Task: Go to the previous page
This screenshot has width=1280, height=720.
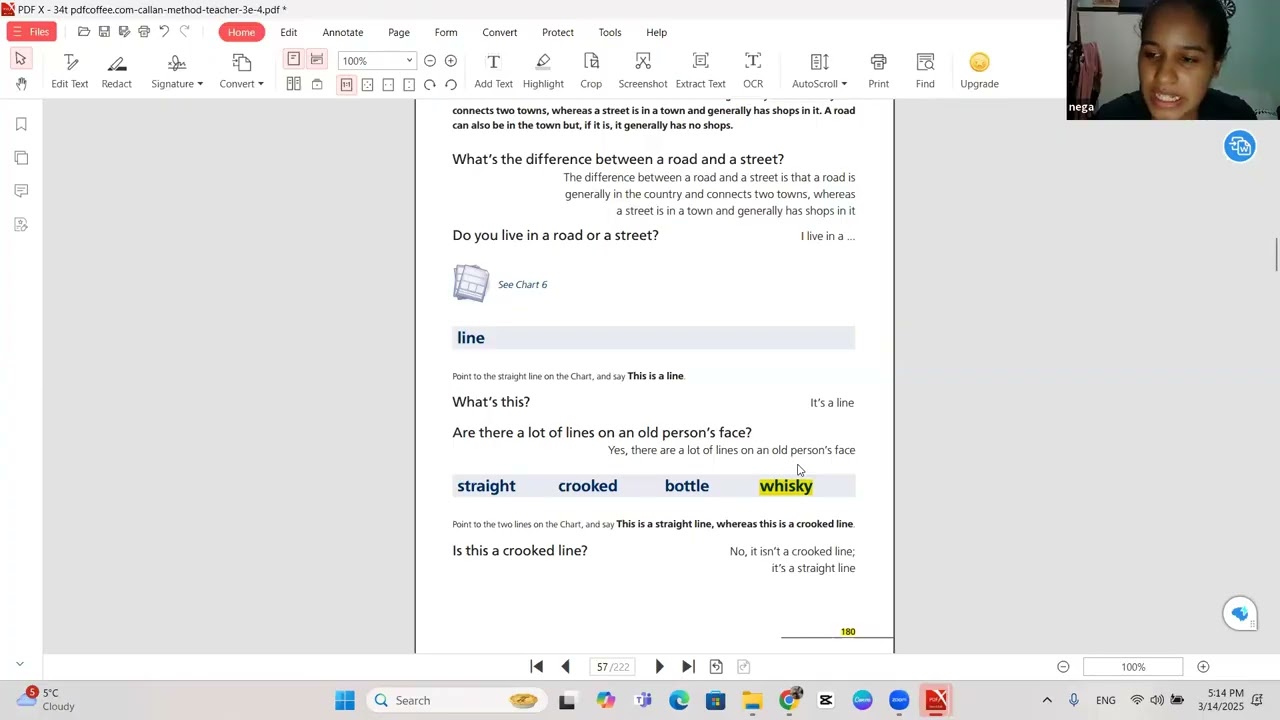Action: coord(565,667)
